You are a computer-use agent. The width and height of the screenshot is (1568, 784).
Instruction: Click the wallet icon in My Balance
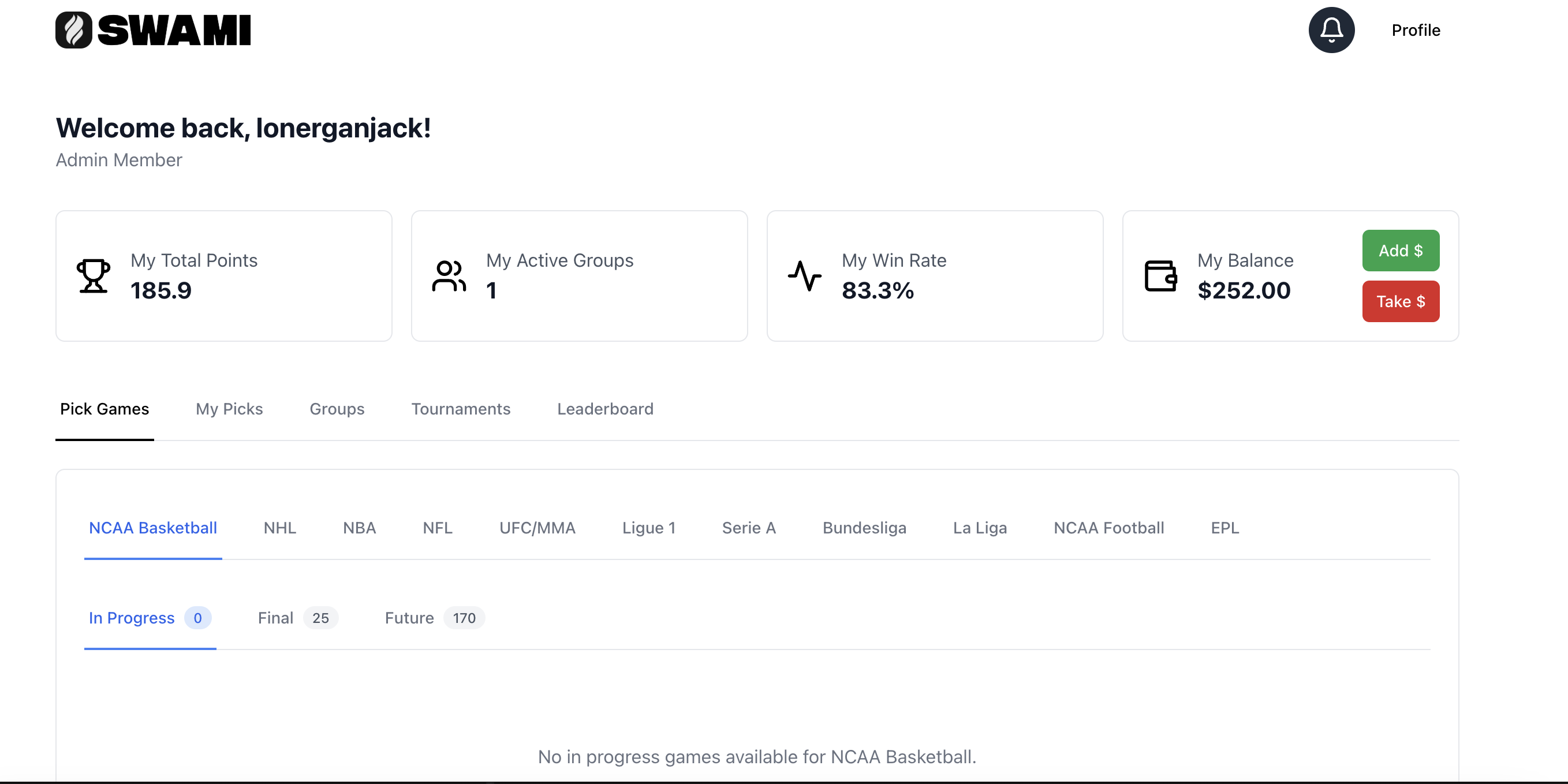tap(1161, 276)
